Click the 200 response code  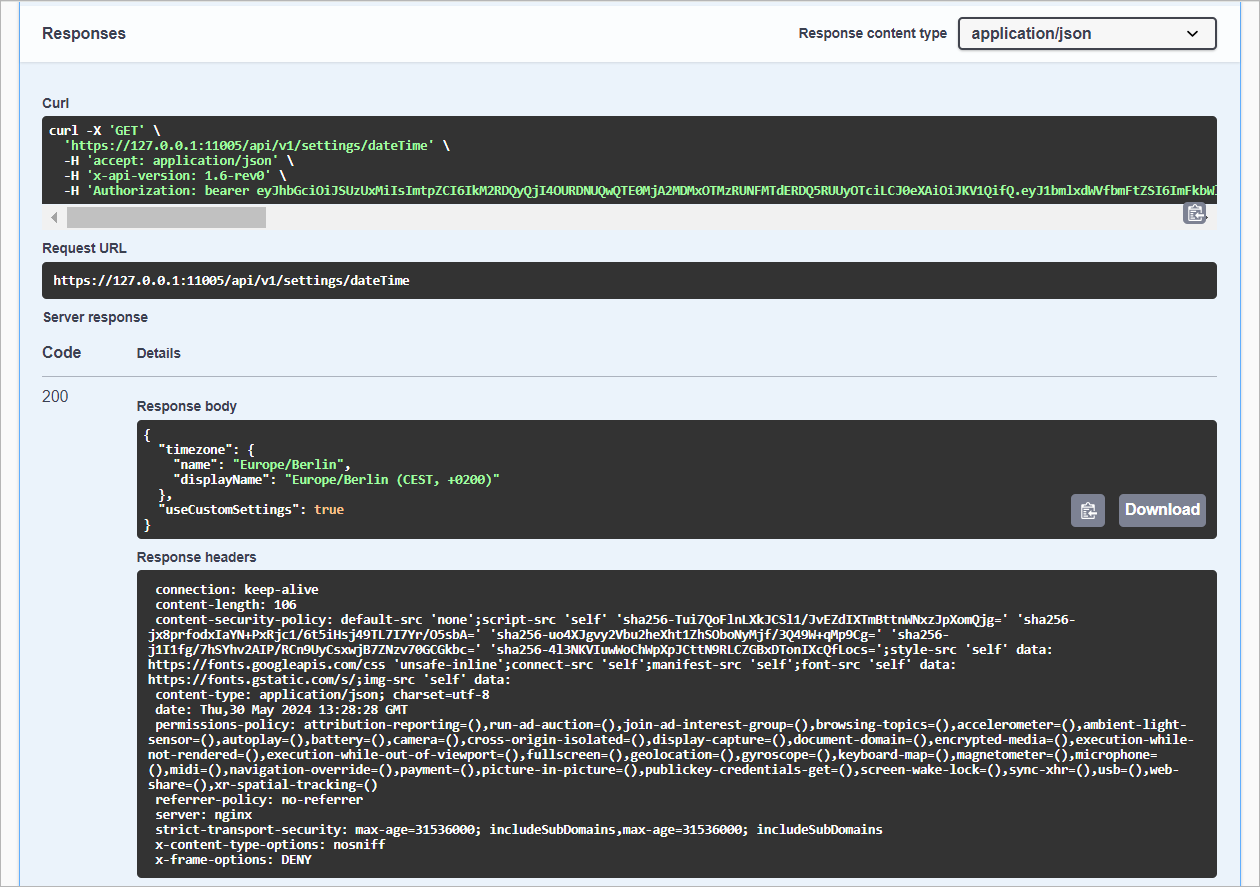pos(55,397)
